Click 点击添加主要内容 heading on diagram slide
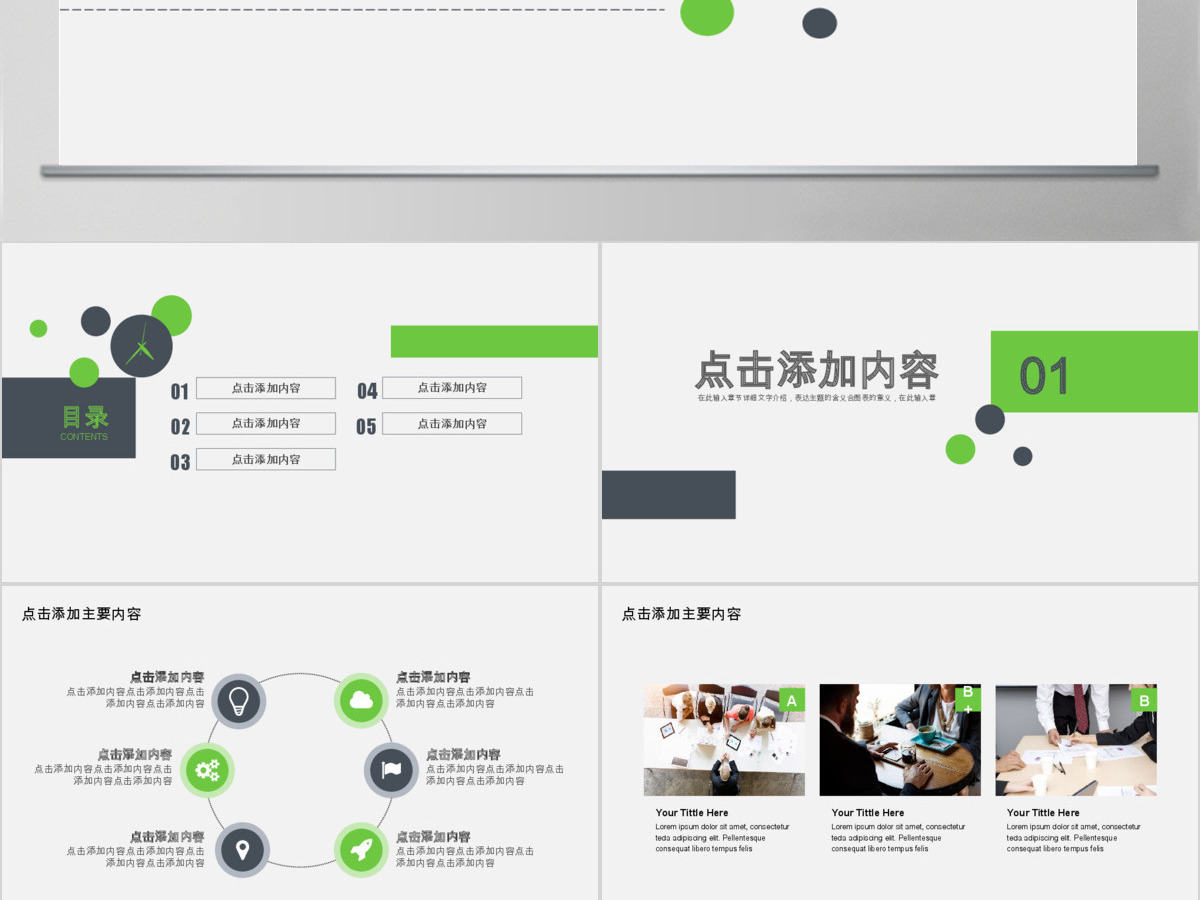 pyautogui.click(x=82, y=614)
